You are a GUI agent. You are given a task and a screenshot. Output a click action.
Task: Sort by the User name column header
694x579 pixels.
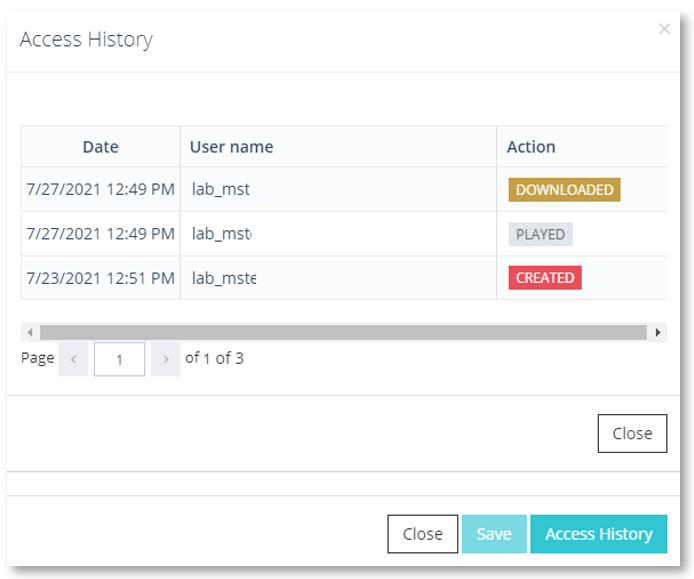338,147
